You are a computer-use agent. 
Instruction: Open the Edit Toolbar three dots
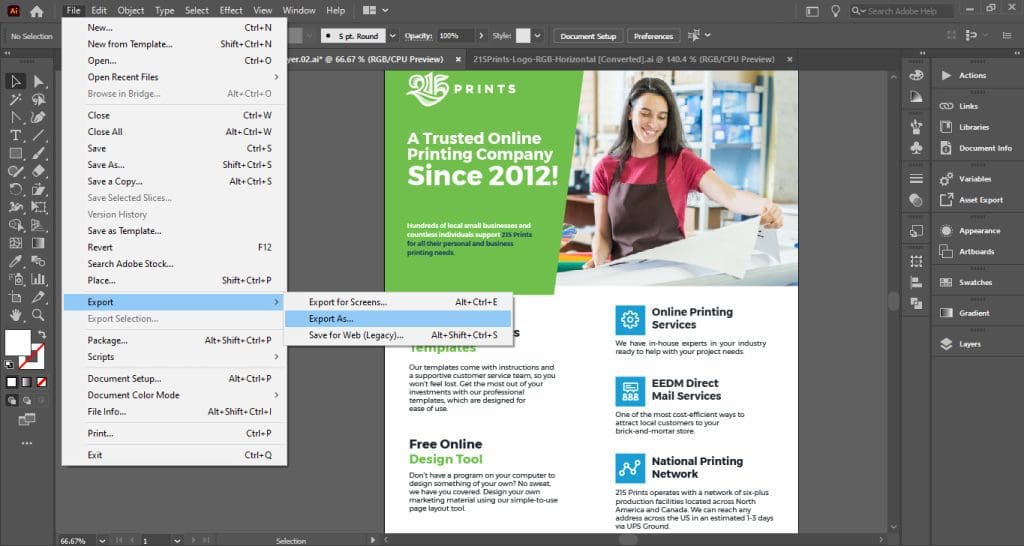coord(27,443)
